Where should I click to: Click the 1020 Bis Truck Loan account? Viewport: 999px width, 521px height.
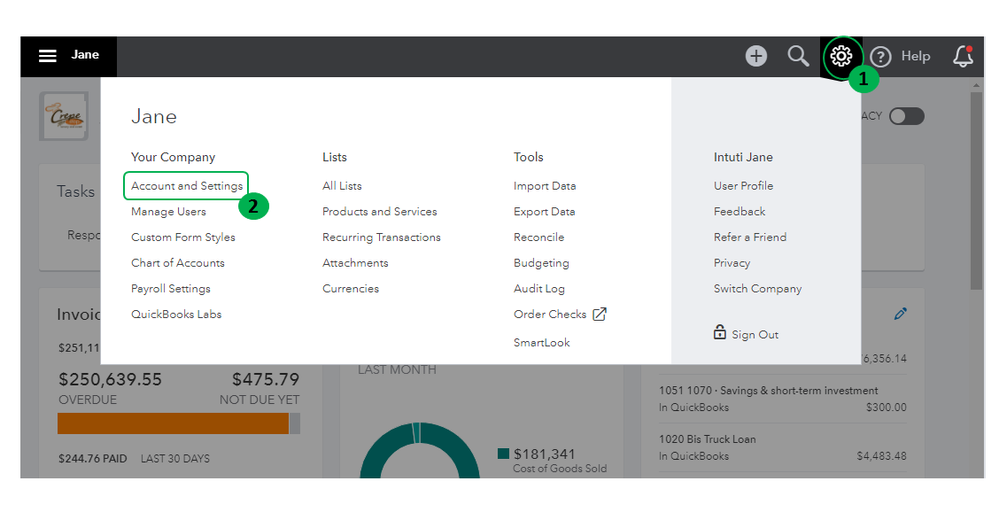pyautogui.click(x=707, y=439)
